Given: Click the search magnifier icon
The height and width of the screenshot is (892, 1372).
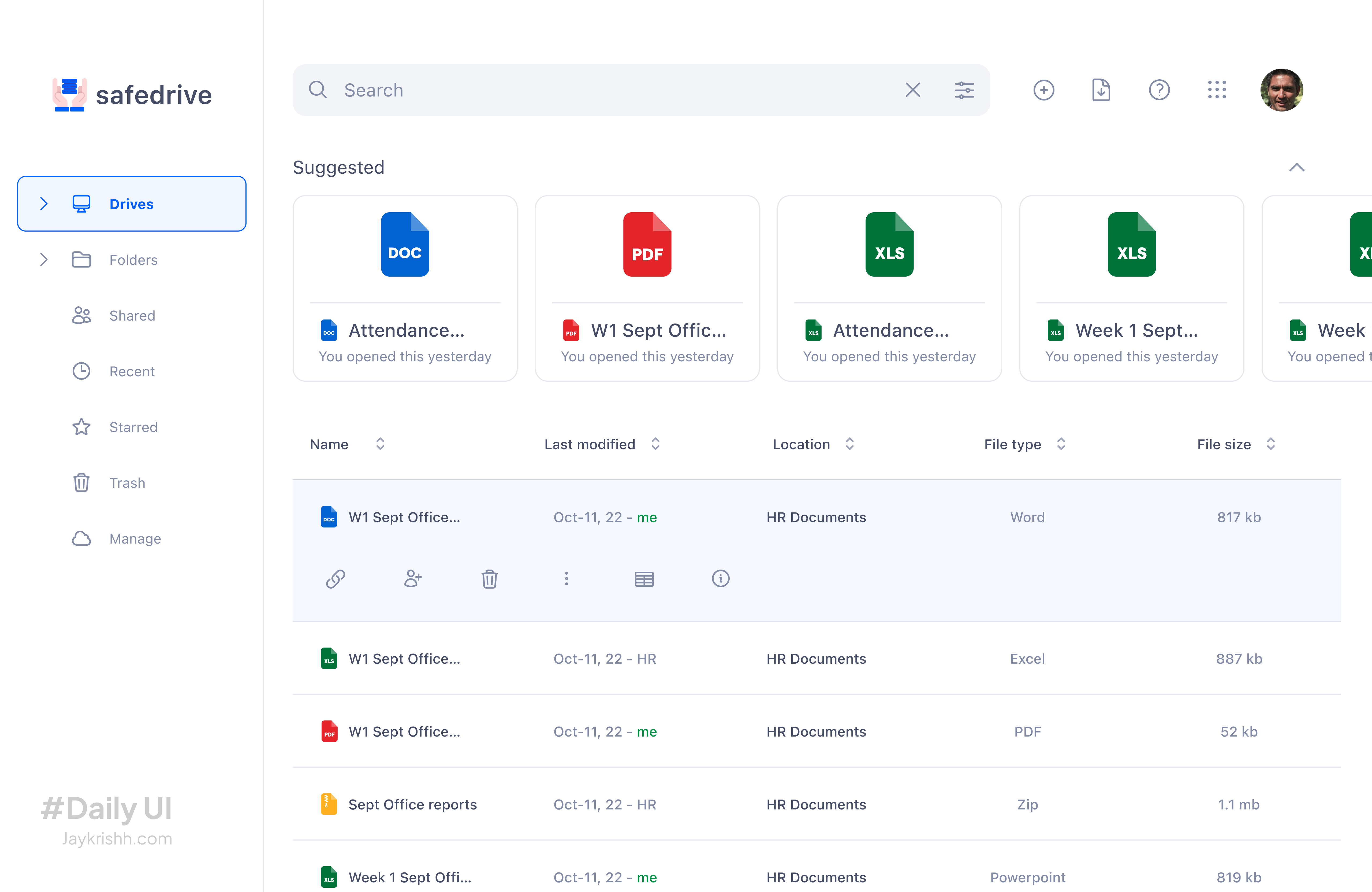Looking at the screenshot, I should 318,90.
